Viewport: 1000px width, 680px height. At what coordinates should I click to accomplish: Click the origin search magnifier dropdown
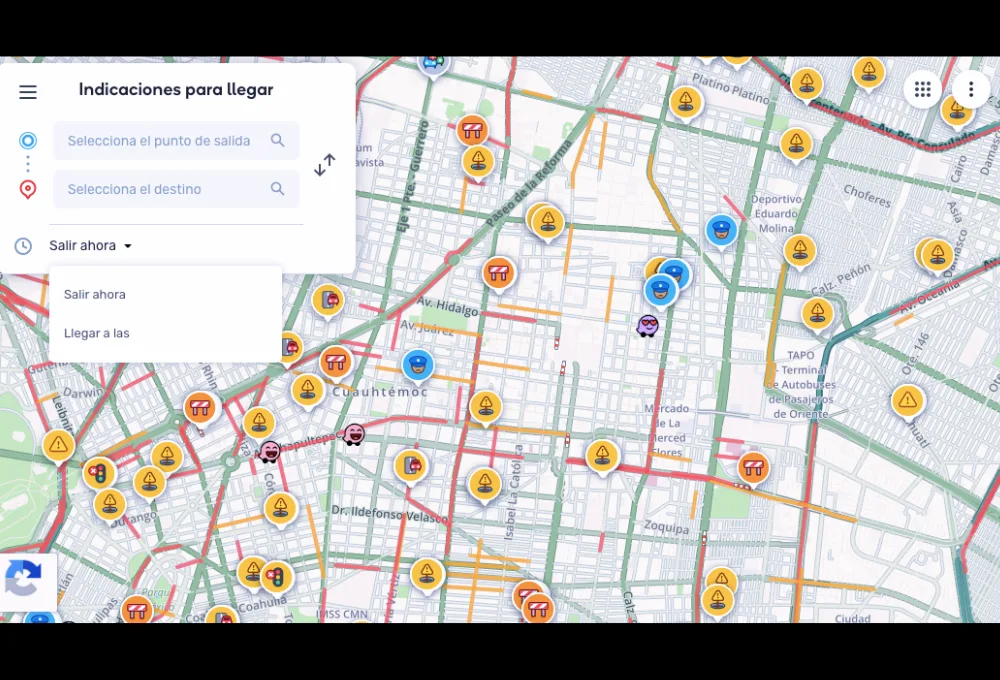coord(278,140)
